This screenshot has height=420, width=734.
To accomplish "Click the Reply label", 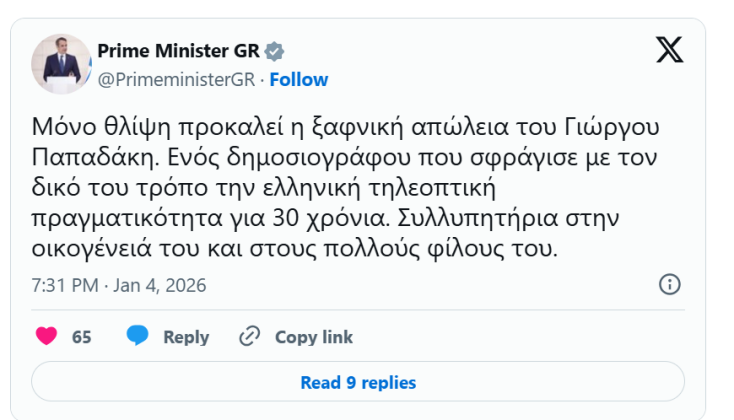I will [186, 337].
